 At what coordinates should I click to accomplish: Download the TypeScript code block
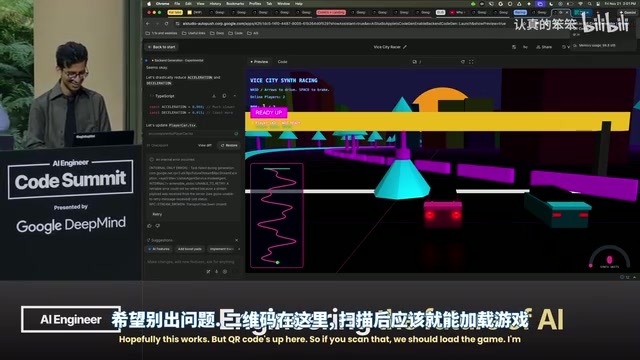tap(214, 96)
